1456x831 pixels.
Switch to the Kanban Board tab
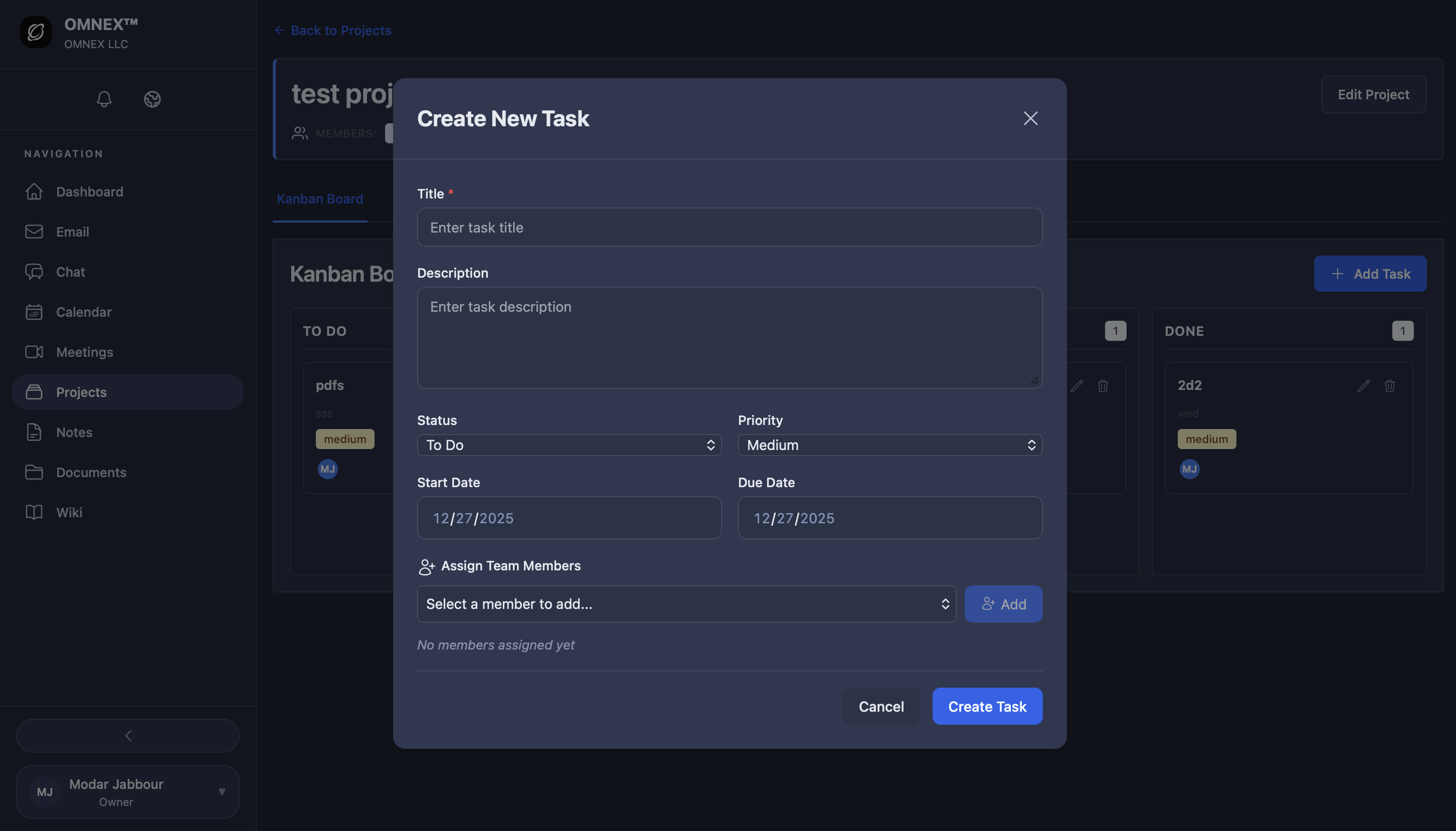pos(319,198)
